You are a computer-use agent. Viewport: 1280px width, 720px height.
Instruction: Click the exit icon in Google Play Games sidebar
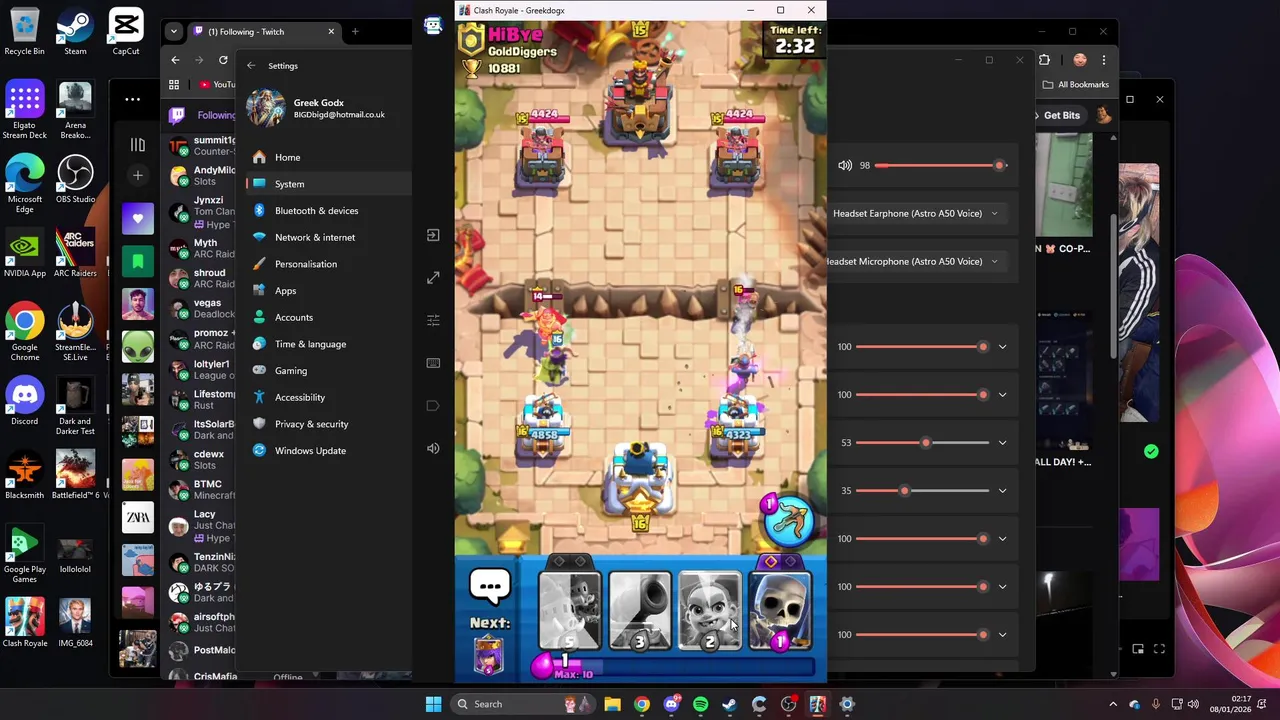click(433, 235)
